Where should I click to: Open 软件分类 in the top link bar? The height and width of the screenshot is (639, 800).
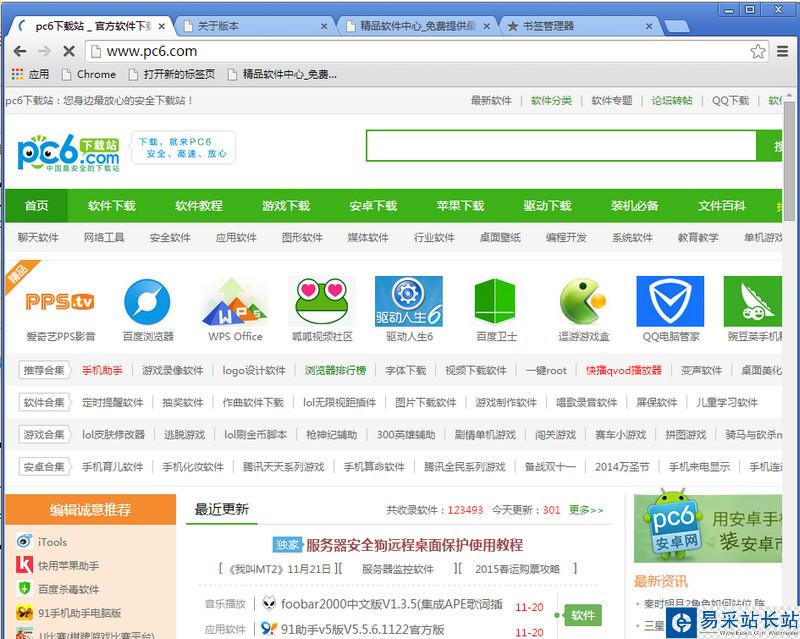tap(551, 101)
